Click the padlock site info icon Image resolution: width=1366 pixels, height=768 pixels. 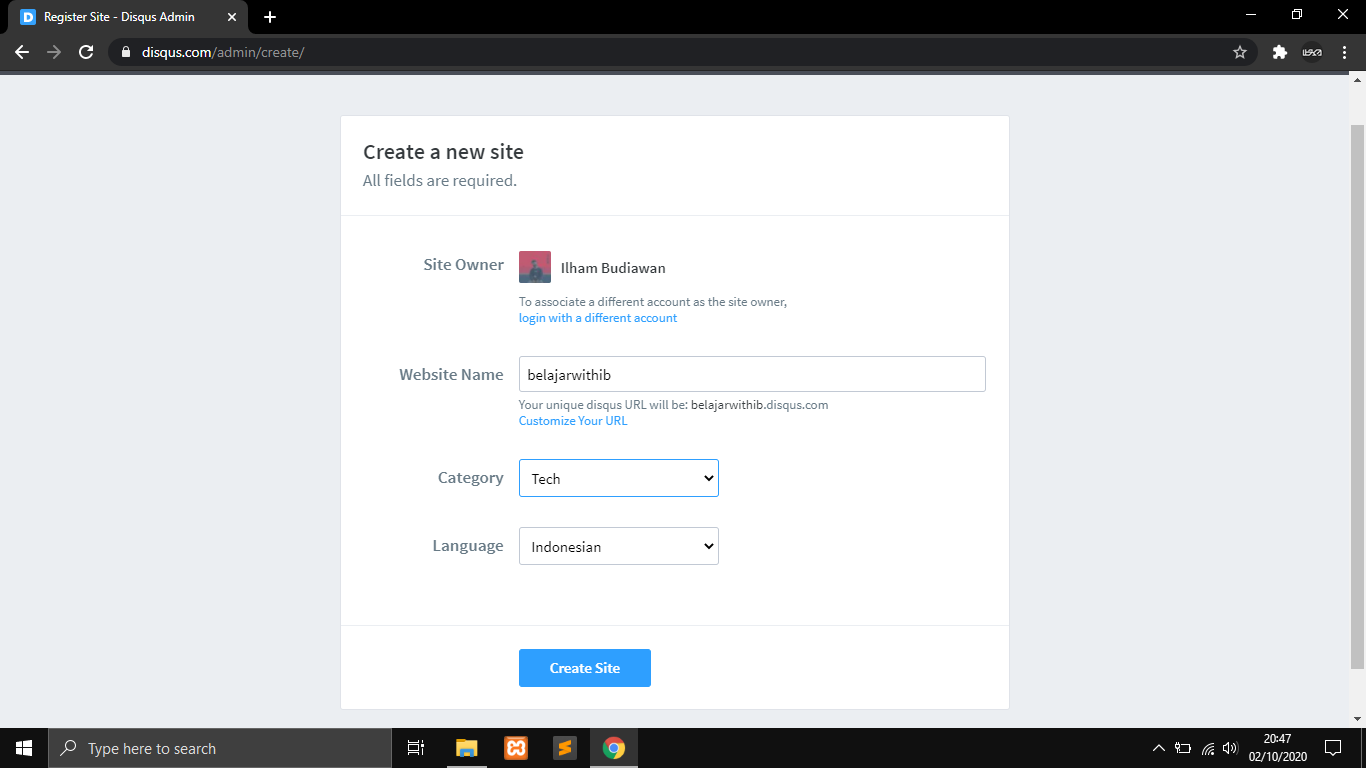pos(125,52)
